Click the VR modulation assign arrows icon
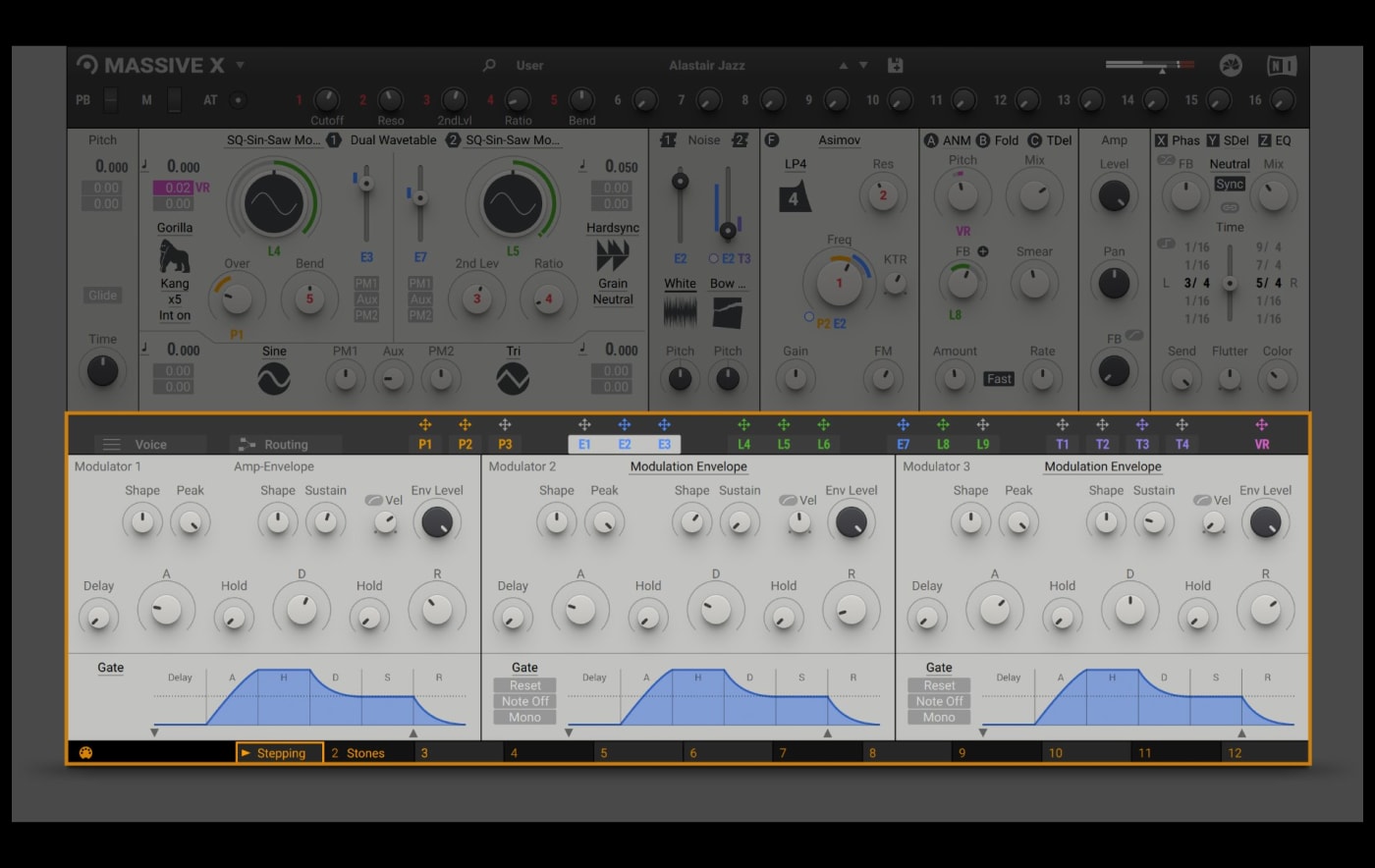1375x868 pixels. (x=1262, y=425)
